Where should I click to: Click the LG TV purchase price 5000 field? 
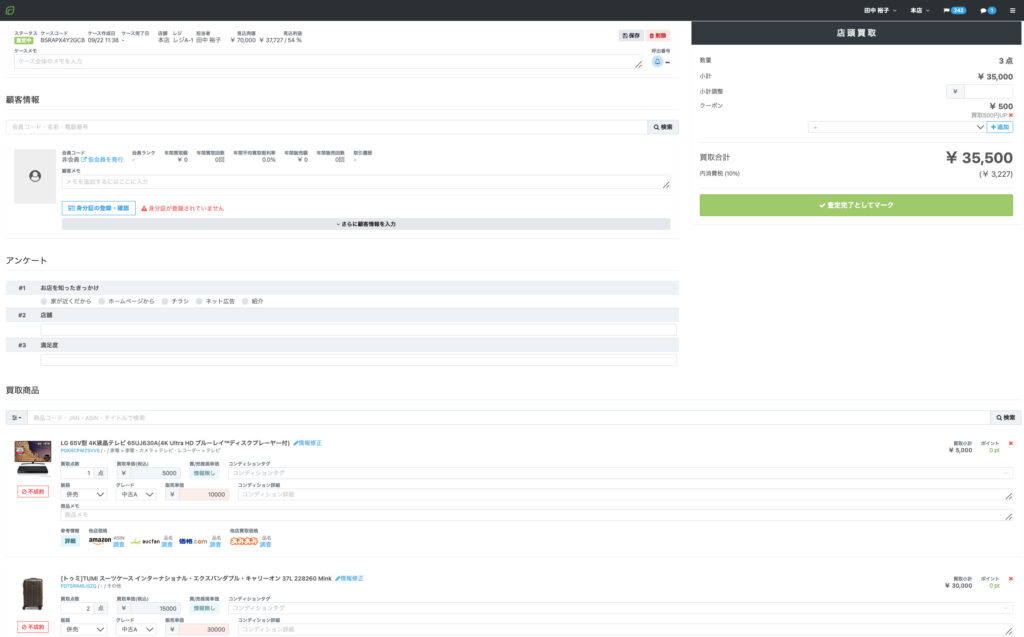[x=155, y=473]
